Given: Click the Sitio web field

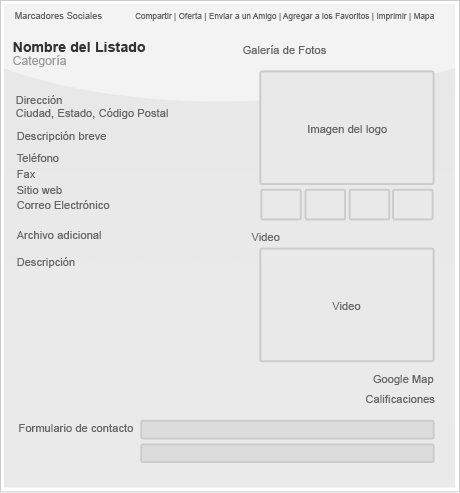Looking at the screenshot, I should pos(39,190).
